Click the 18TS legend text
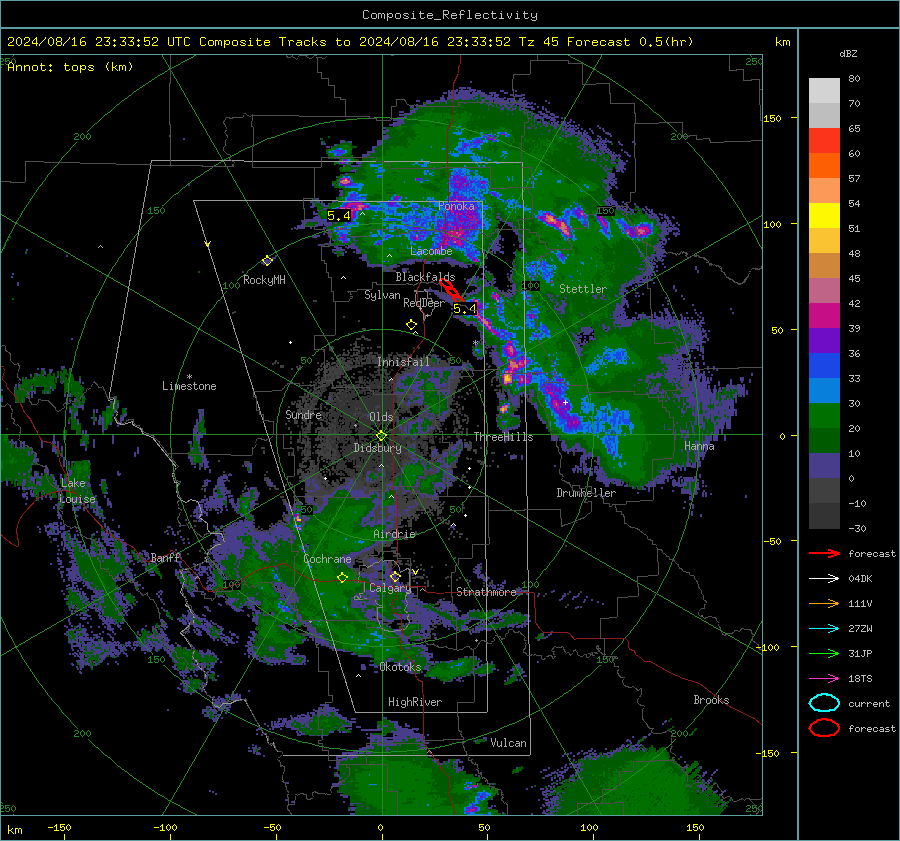 point(860,679)
